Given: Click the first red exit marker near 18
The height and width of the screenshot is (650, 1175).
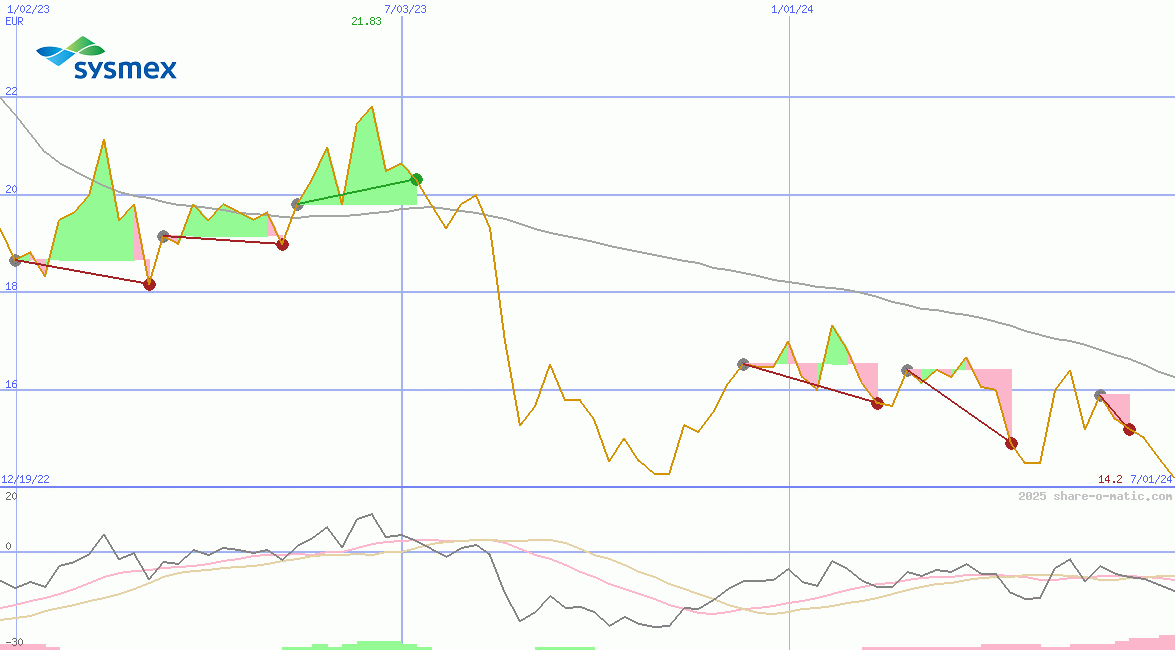Looking at the screenshot, I should (149, 284).
